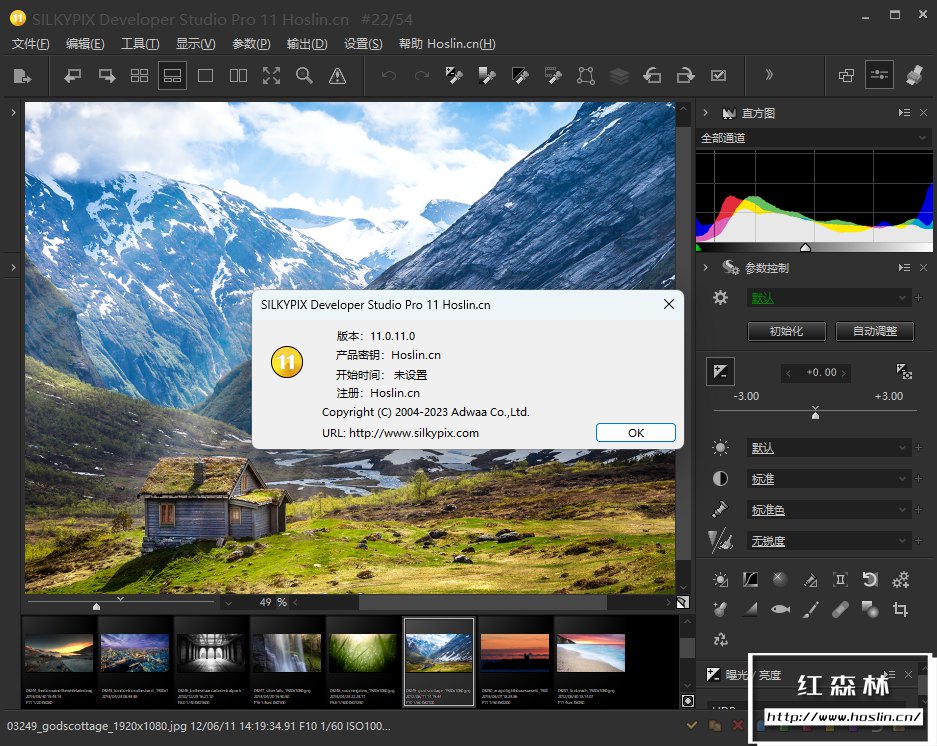937x746 pixels.
Task: Select the fit-to-screen arrows toolbar icon
Action: [x=271, y=75]
